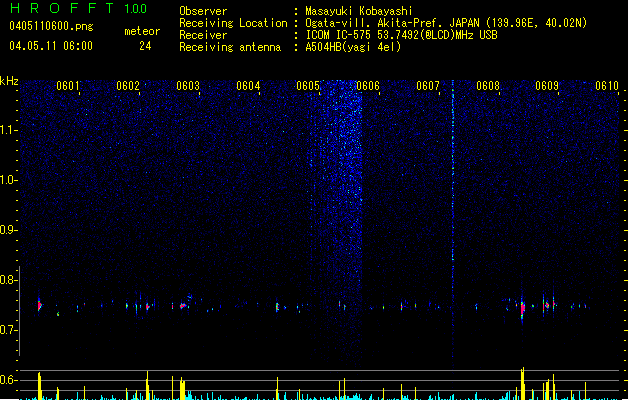Click the 0604 time marker
This screenshot has height=400, width=629.
coord(248,86)
